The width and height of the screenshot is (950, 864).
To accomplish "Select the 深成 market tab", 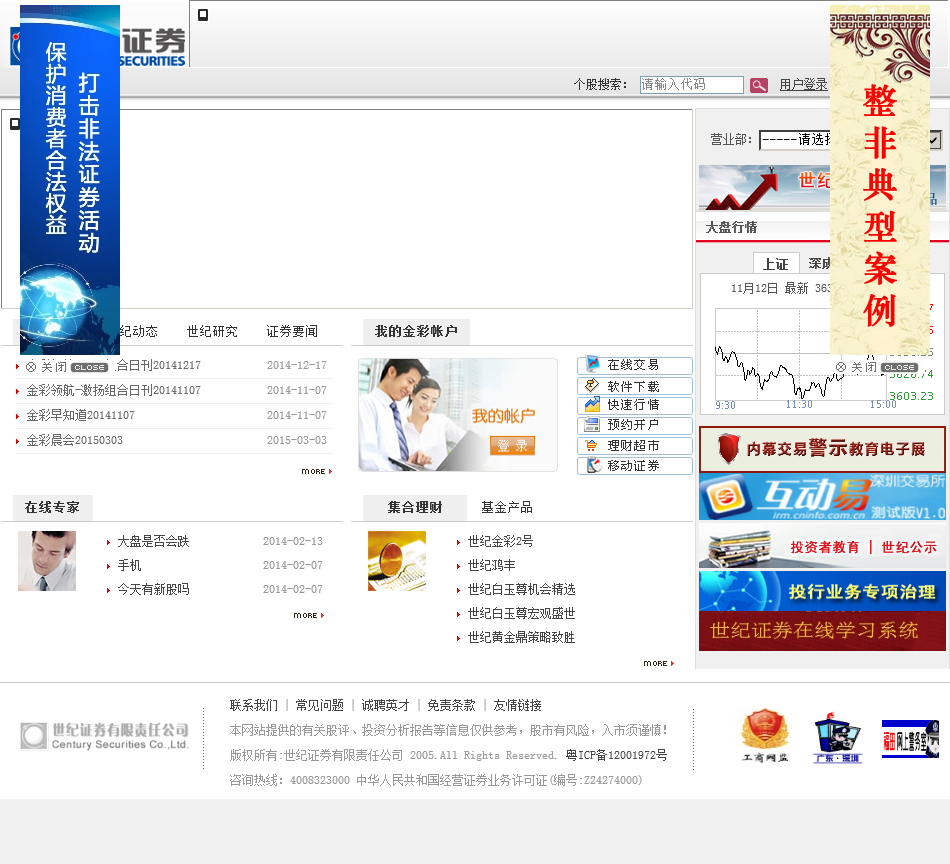I will pos(819,264).
